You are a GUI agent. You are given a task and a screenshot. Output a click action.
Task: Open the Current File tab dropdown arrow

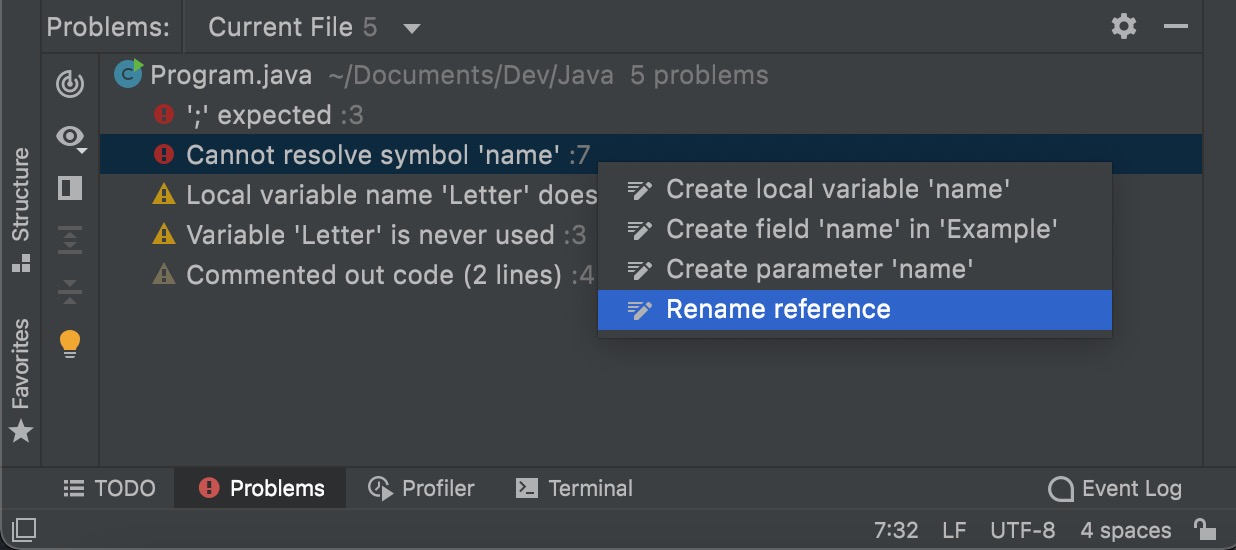click(x=412, y=28)
